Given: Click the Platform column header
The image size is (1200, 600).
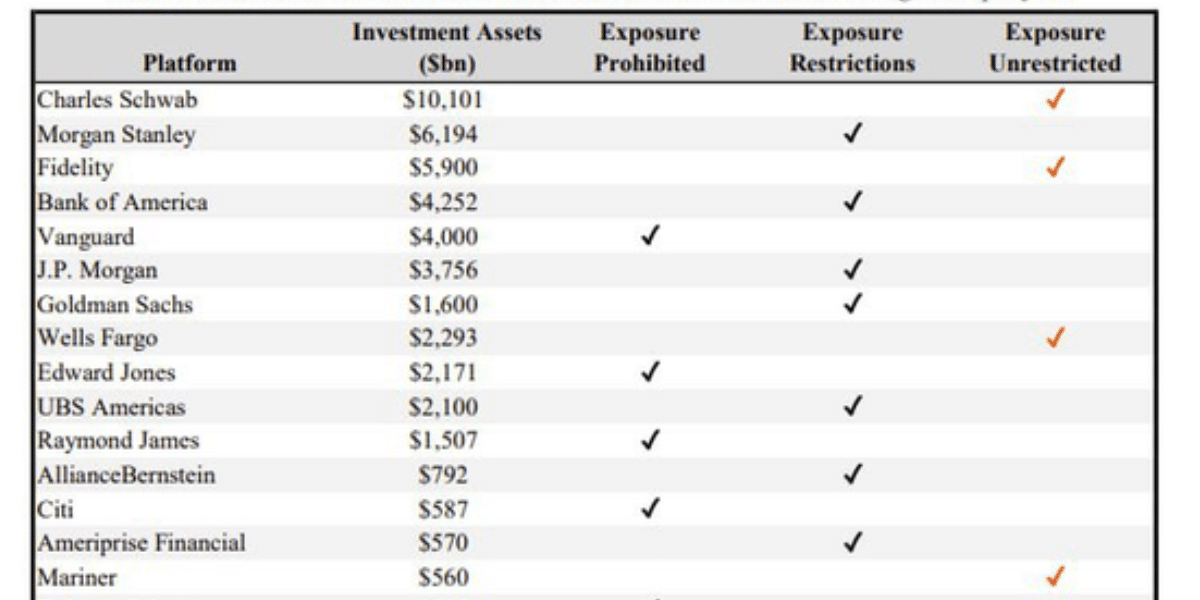Looking at the screenshot, I should click(189, 63).
